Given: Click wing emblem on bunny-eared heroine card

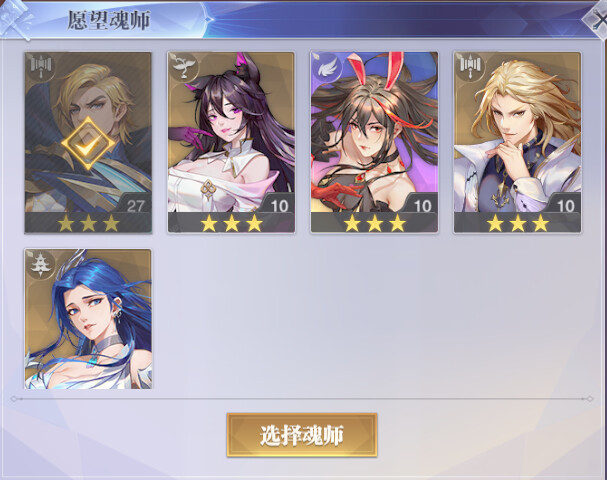Looking at the screenshot, I should coord(326,69).
